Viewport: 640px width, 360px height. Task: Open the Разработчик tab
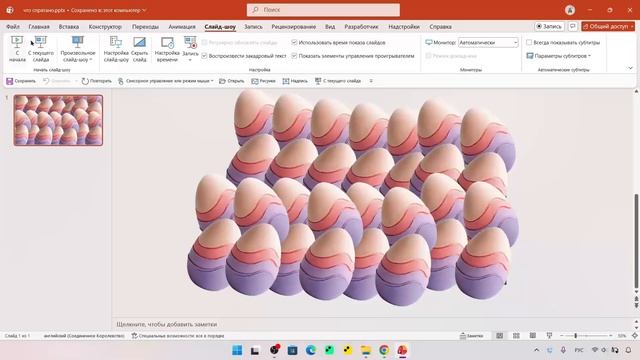pyautogui.click(x=361, y=27)
